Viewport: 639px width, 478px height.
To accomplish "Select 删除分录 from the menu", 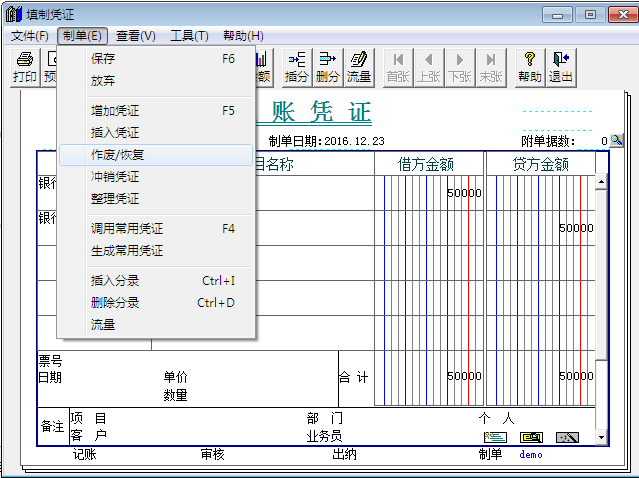I will click(x=115, y=303).
